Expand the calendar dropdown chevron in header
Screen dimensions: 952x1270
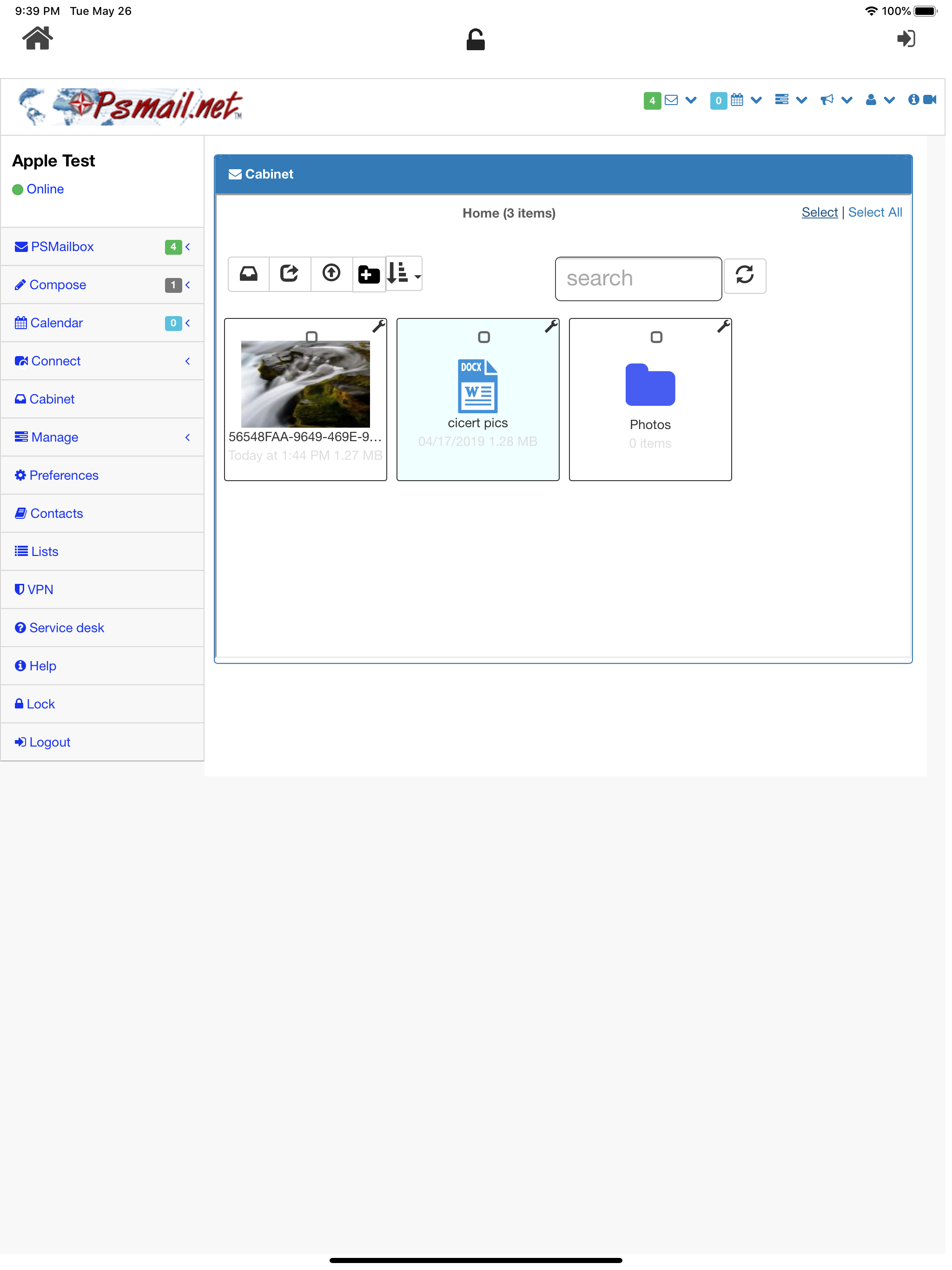coord(756,100)
